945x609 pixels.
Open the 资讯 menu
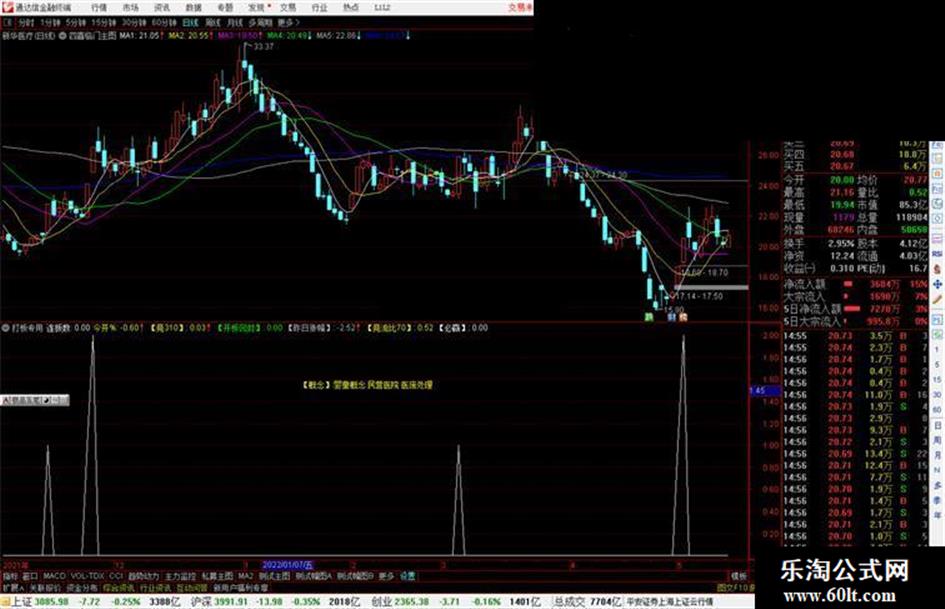(x=162, y=8)
